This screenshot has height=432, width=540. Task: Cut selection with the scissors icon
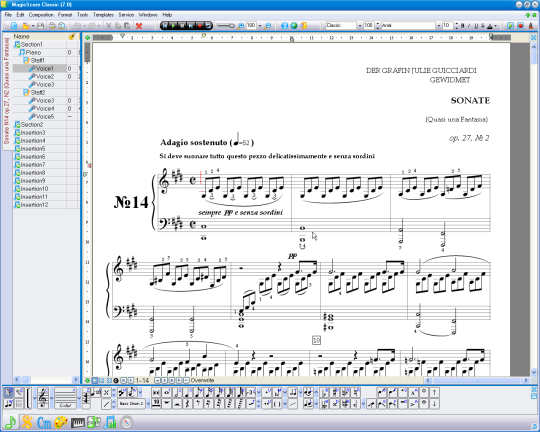click(x=108, y=25)
